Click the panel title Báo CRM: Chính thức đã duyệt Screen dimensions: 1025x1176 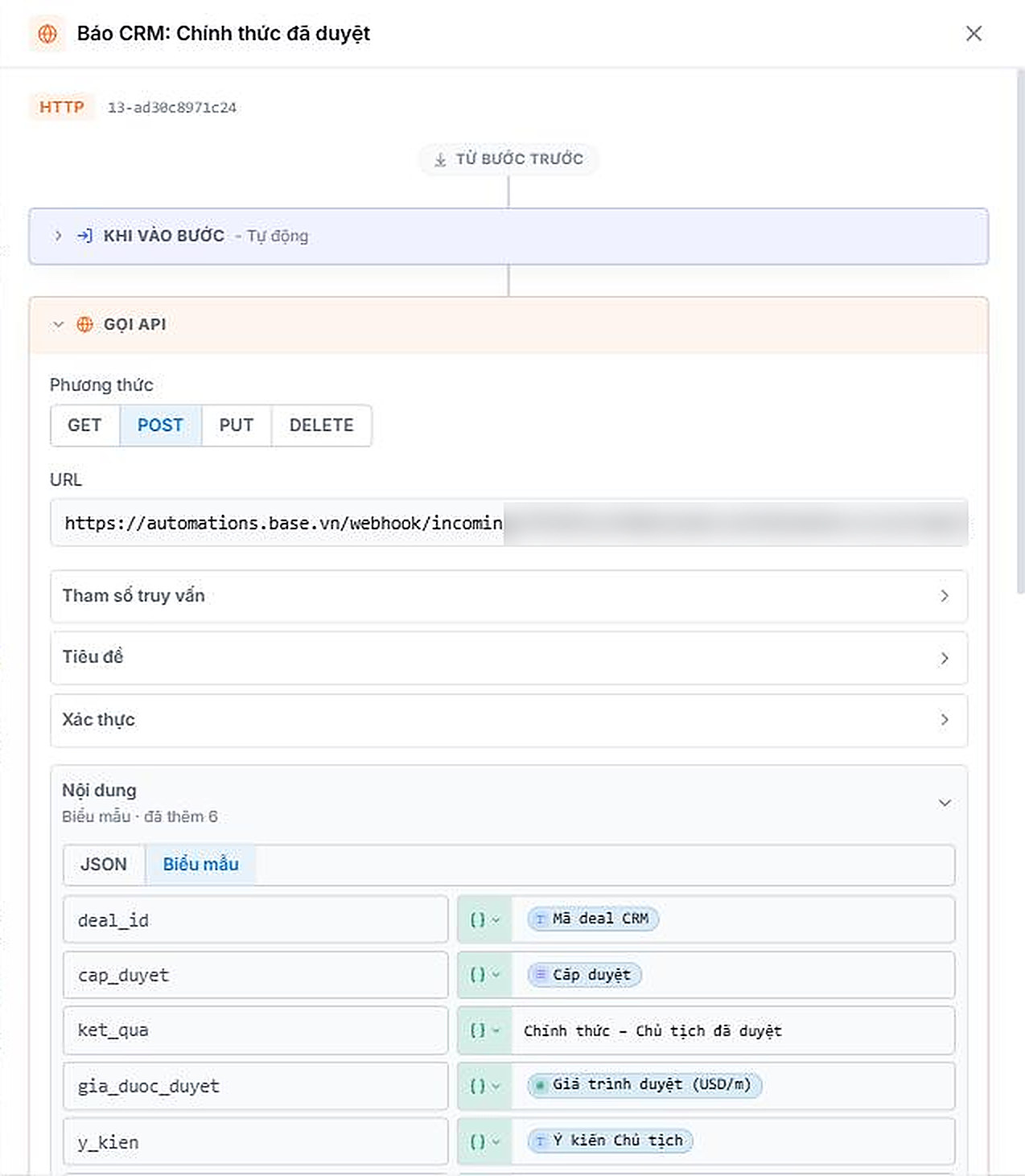click(224, 34)
